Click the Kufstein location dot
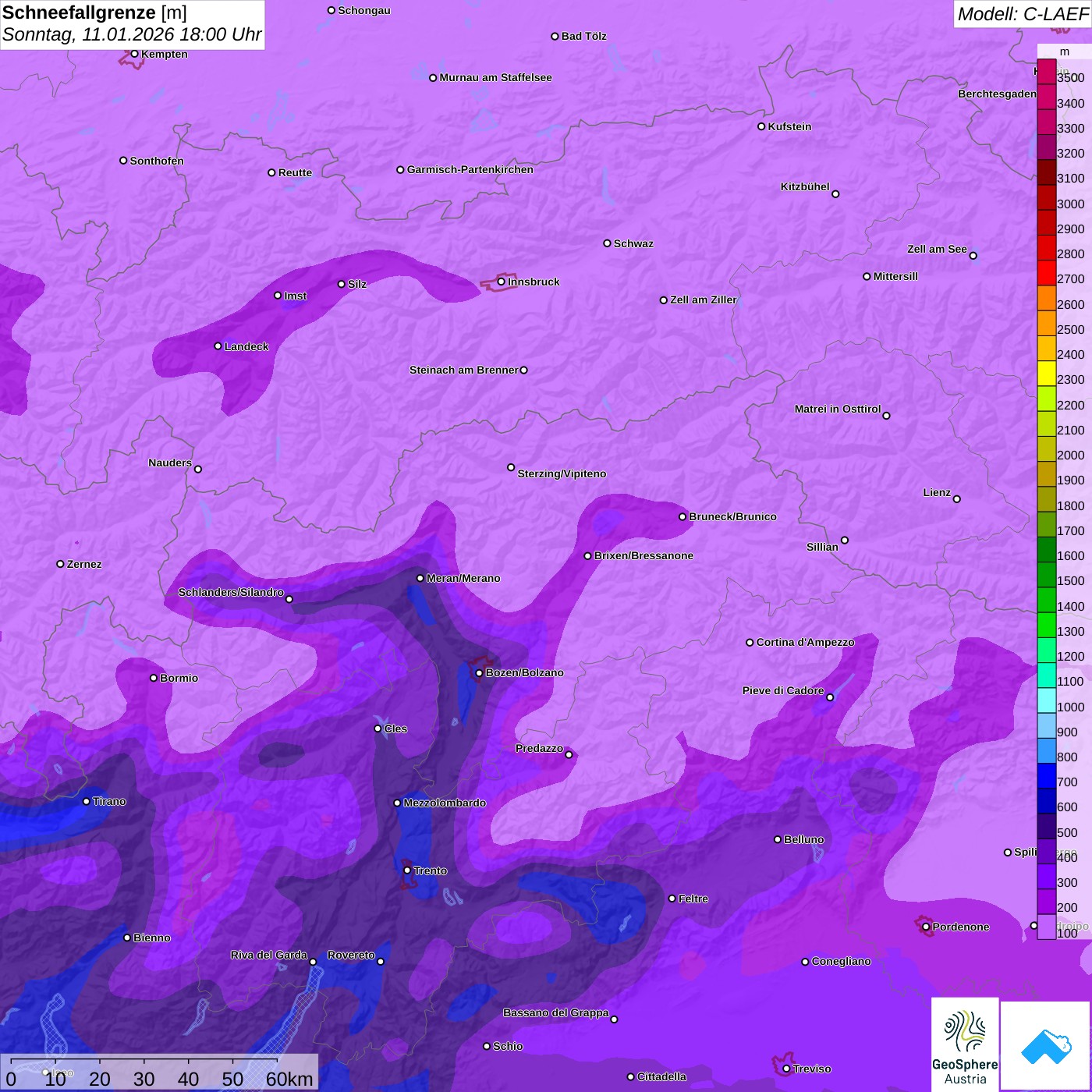1092x1092 pixels. pyautogui.click(x=761, y=126)
